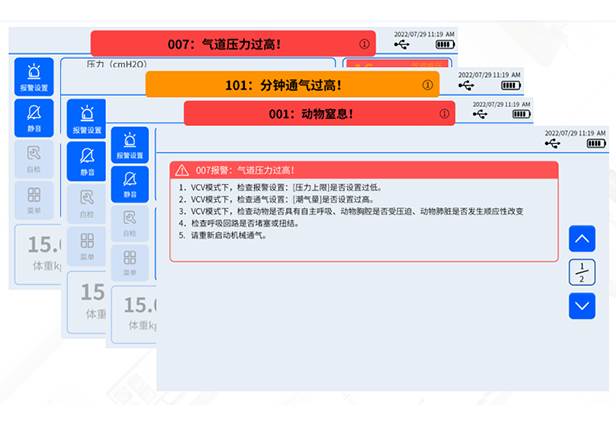Image resolution: width=616 pixels, height=424 pixels.
Task: Click the warning triangle in 007报警 header
Action: point(181,170)
